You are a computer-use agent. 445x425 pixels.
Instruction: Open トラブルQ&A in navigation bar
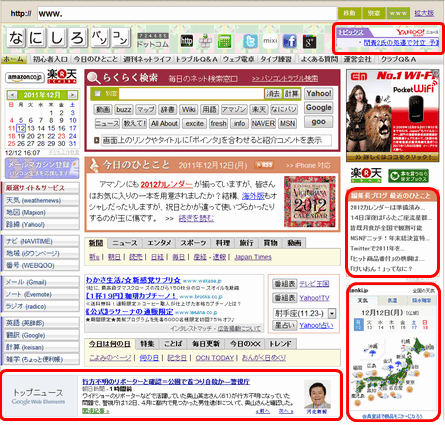tap(197, 59)
